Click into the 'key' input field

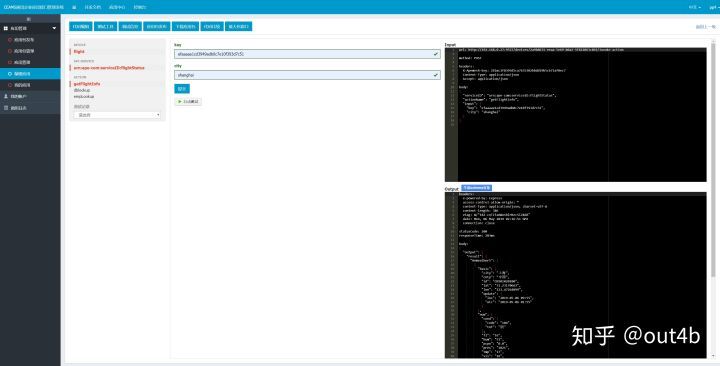click(307, 54)
